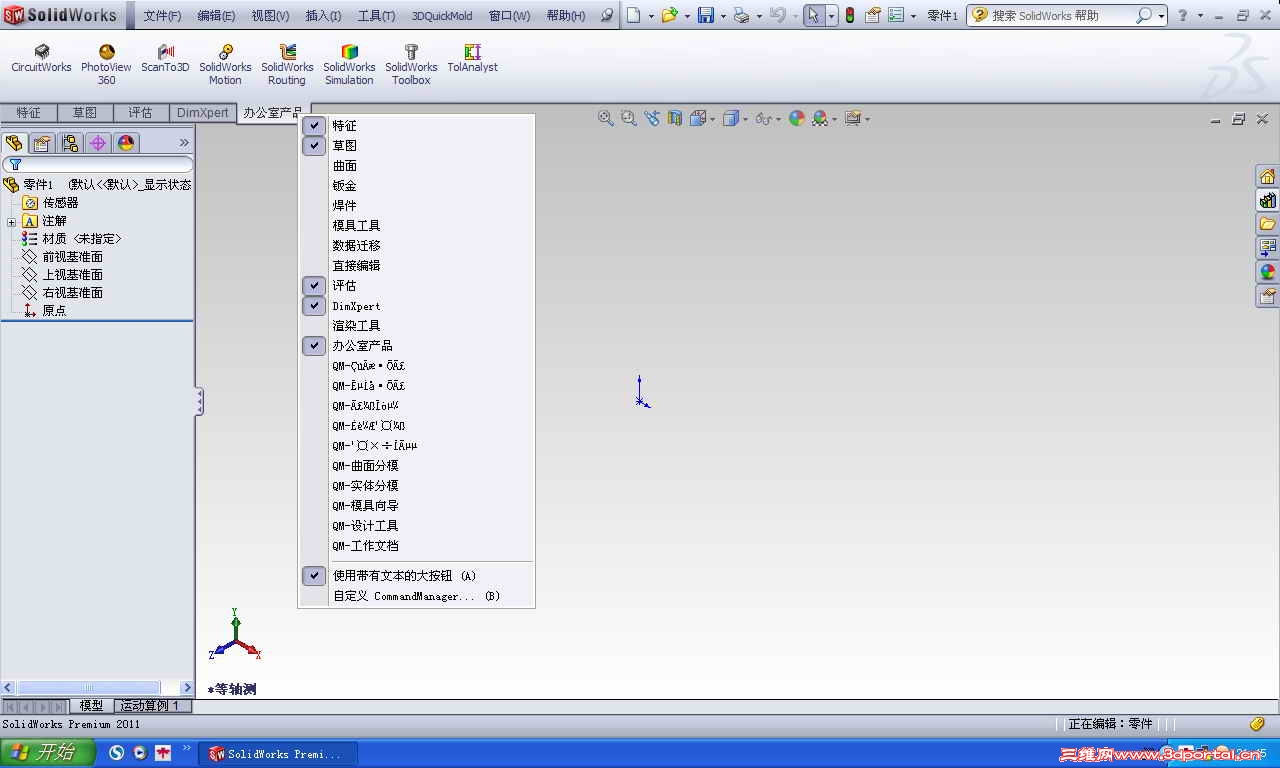Click the Windows 开始 start button

48,753
